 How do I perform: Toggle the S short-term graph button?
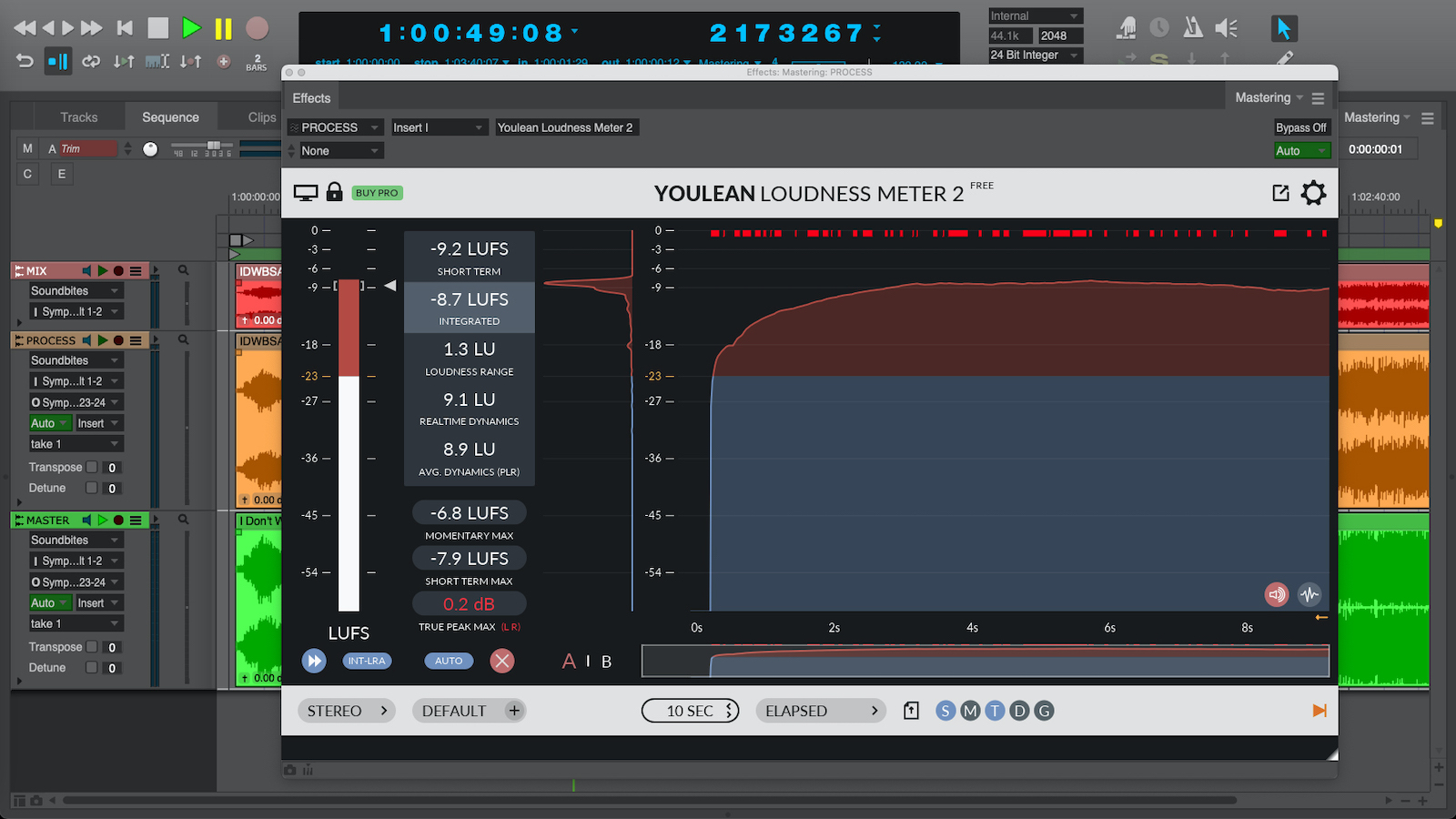click(945, 711)
